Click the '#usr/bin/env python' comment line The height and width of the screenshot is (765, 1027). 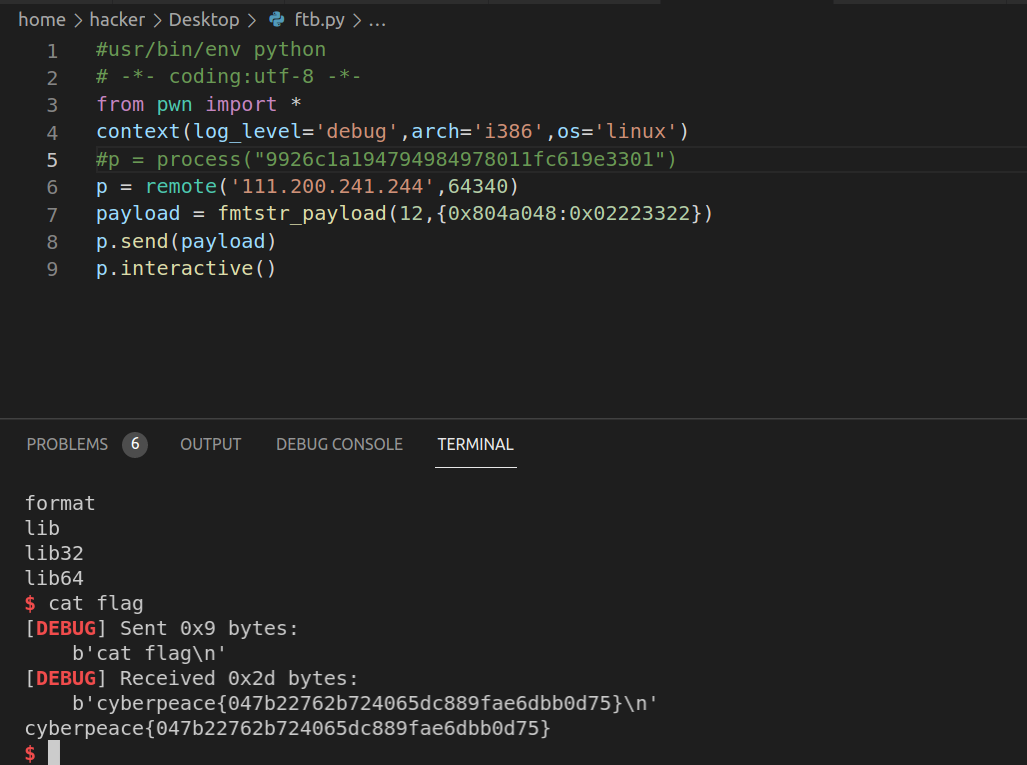211,50
